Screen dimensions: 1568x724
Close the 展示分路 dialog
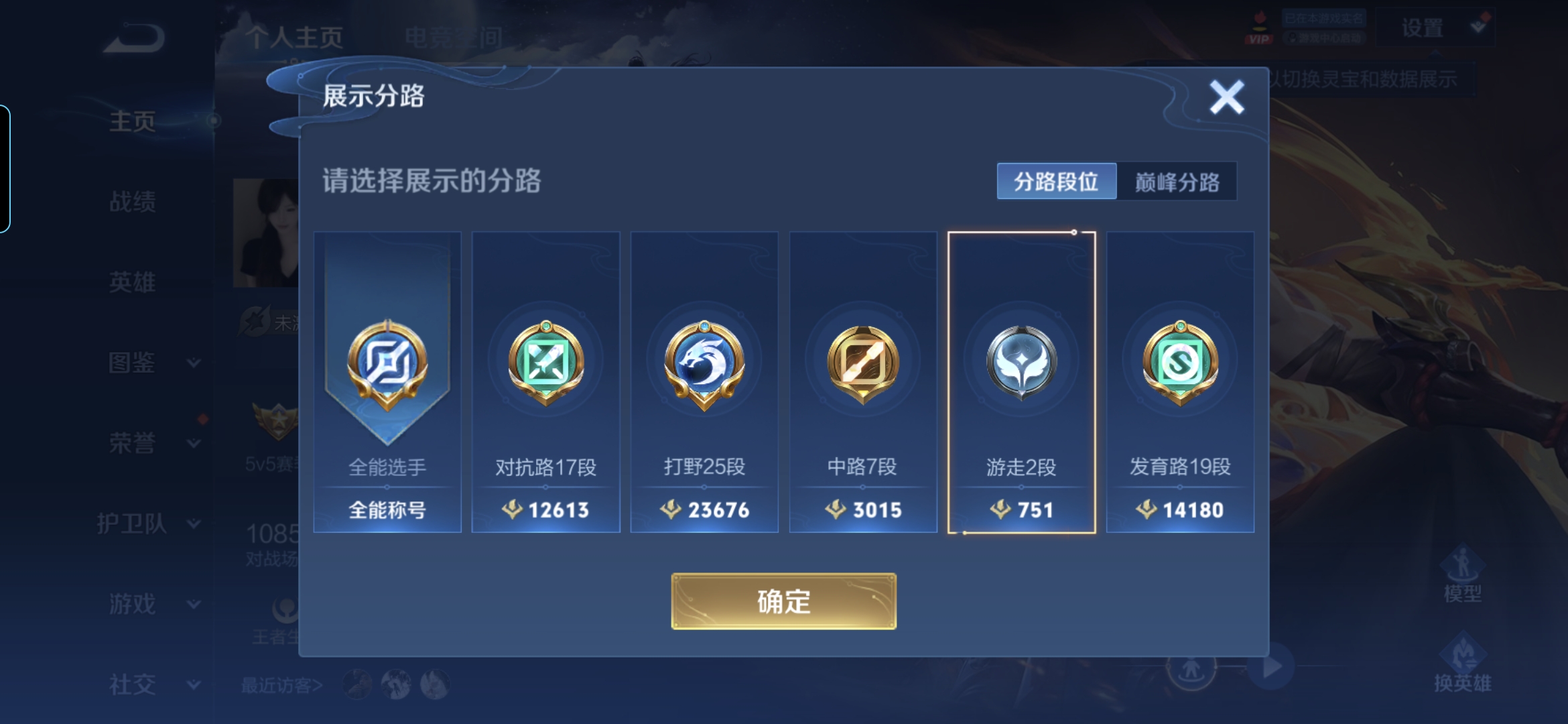coord(1226,97)
